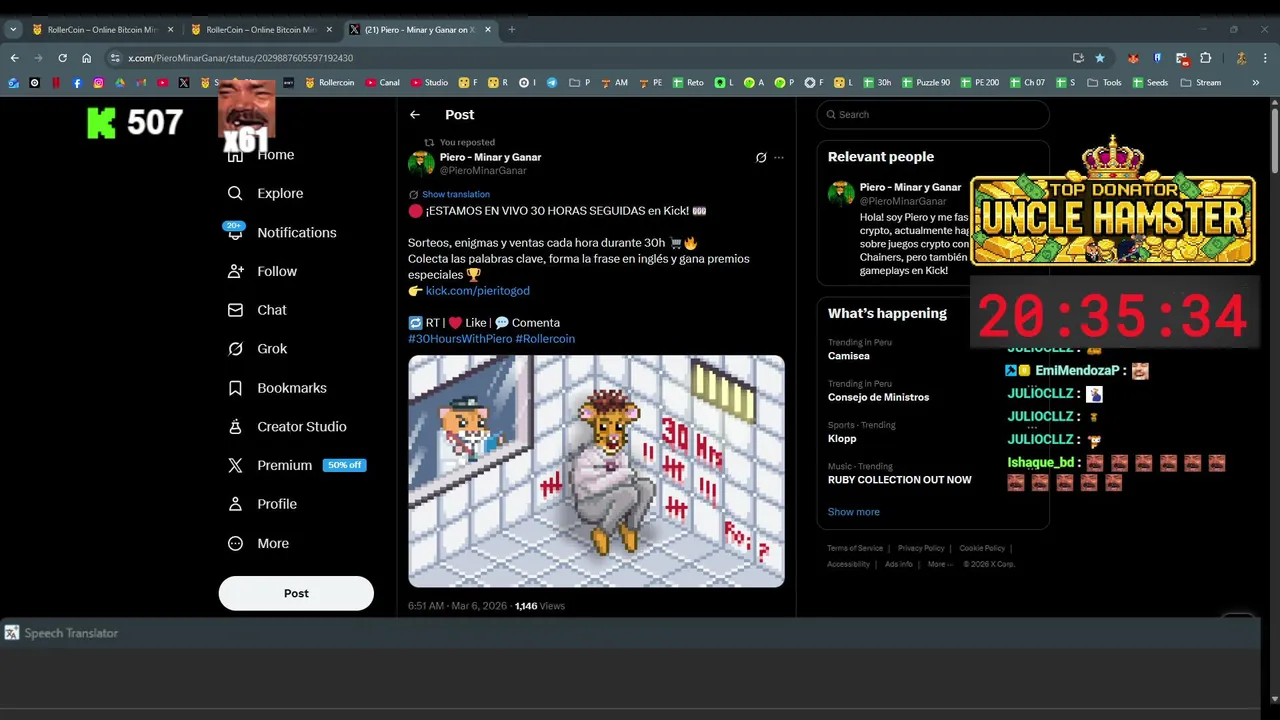Screen dimensions: 1280x720
Task: Open the Telegram bookmark icon
Action: [552, 83]
